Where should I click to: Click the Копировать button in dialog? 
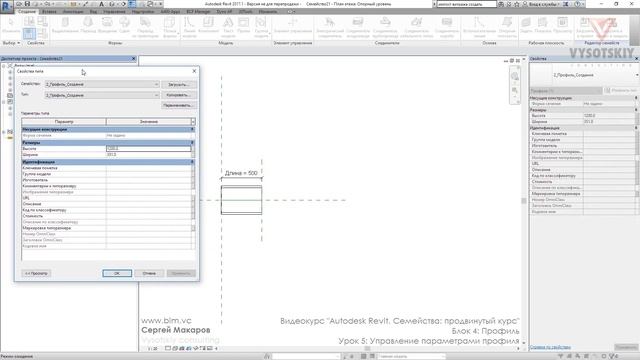coord(179,95)
